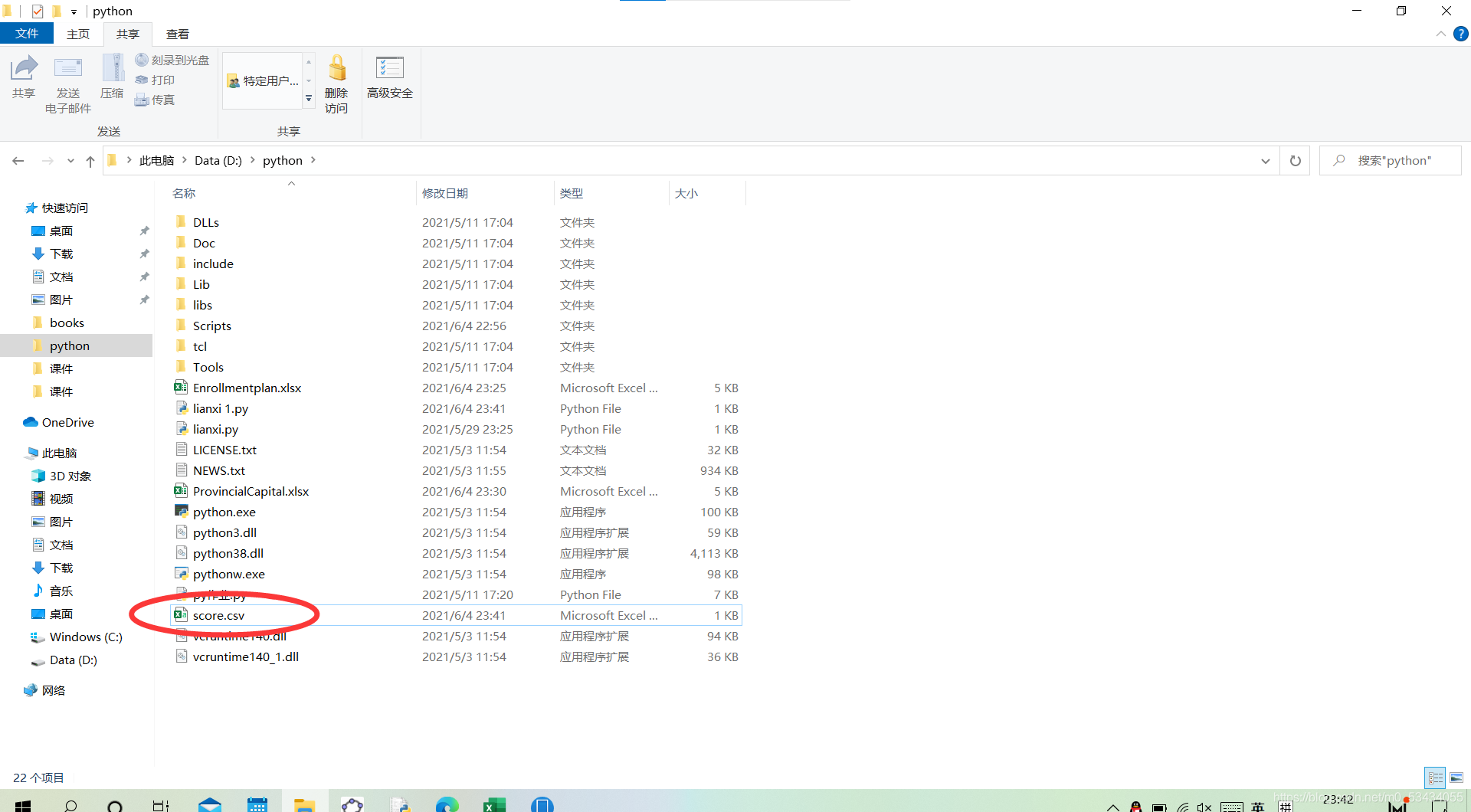Screen dimensions: 1471x812
Task: Click the Fax option in ribbon
Action: click(156, 100)
